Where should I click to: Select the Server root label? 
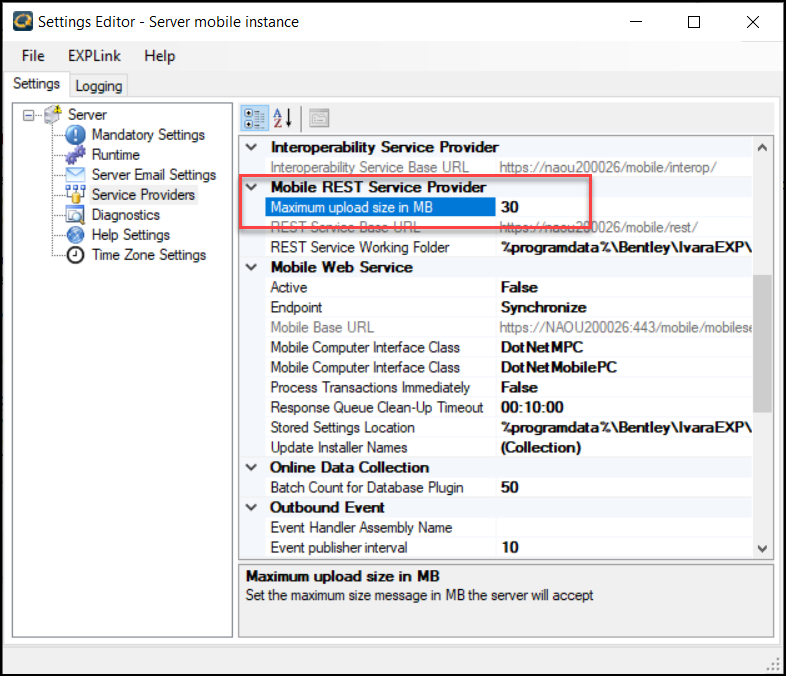coord(87,115)
